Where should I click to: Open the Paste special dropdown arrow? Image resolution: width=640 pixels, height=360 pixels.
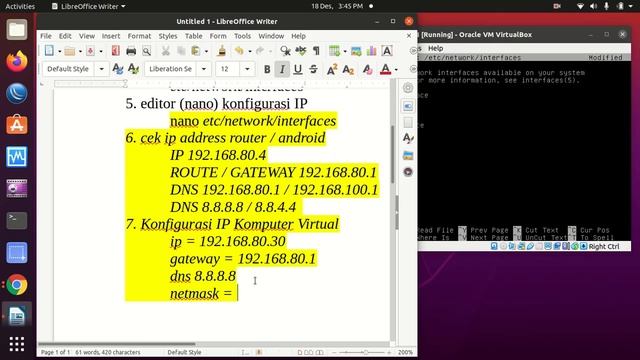[206, 51]
